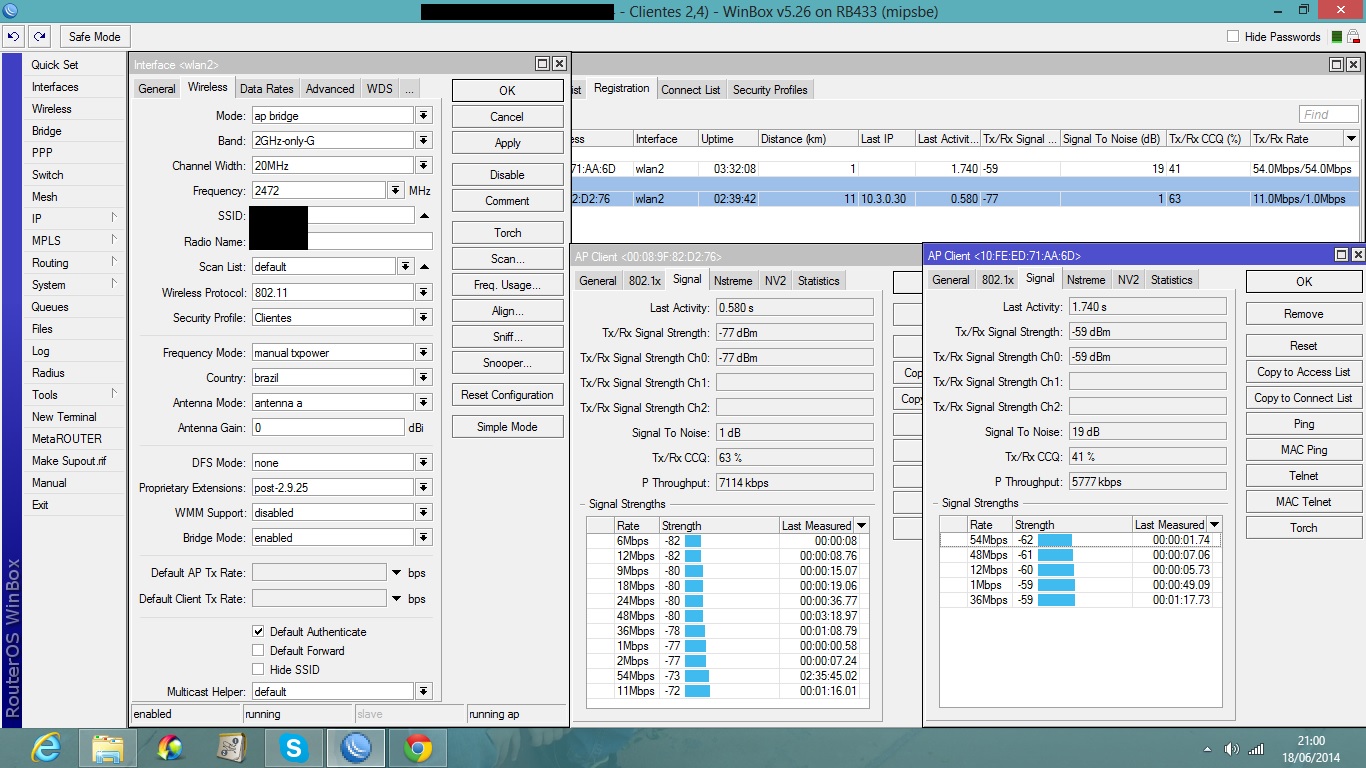Image resolution: width=1366 pixels, height=768 pixels.
Task: Open the Band dropdown showing 2GHz-only-G
Action: click(424, 141)
